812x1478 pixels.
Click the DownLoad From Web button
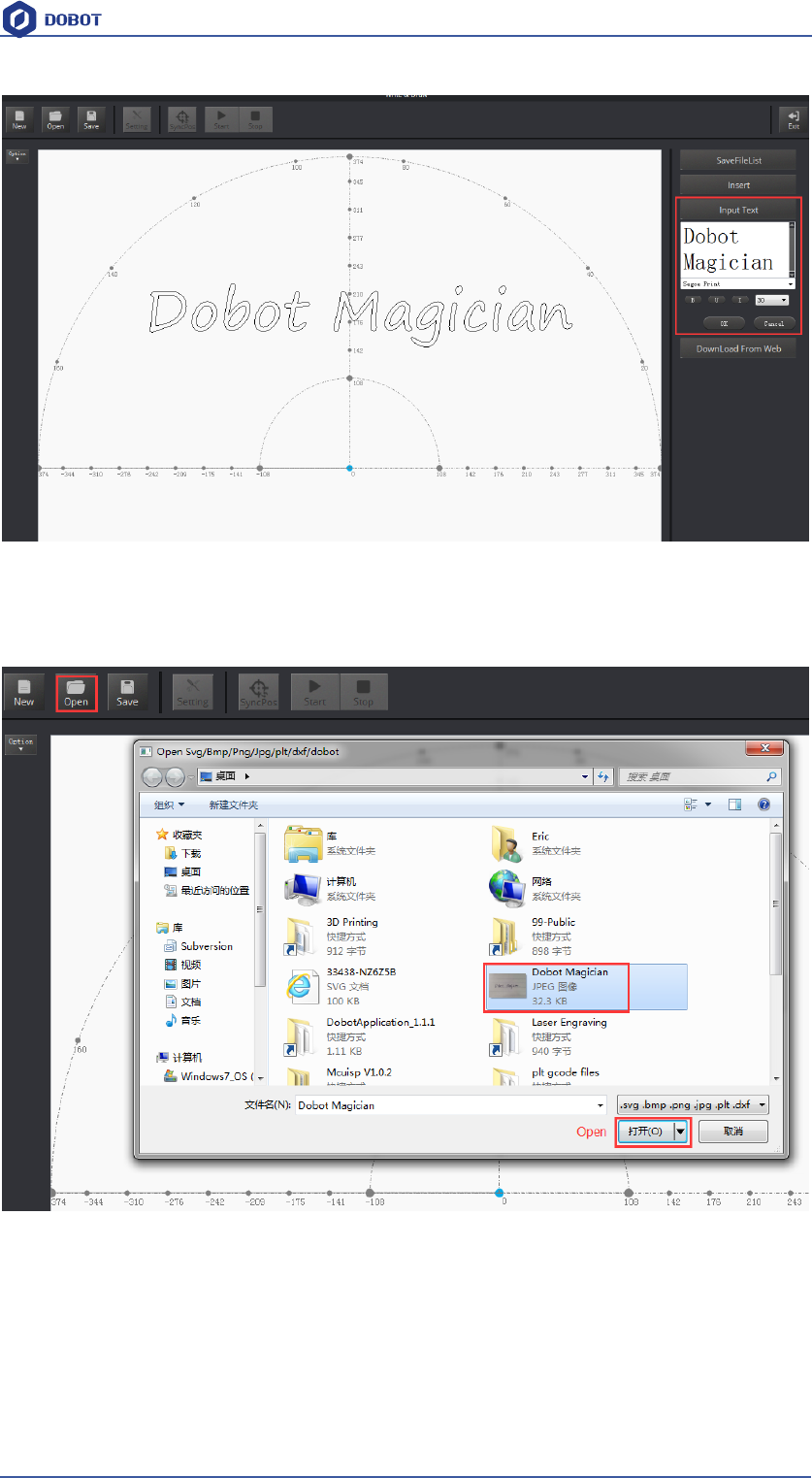[738, 348]
